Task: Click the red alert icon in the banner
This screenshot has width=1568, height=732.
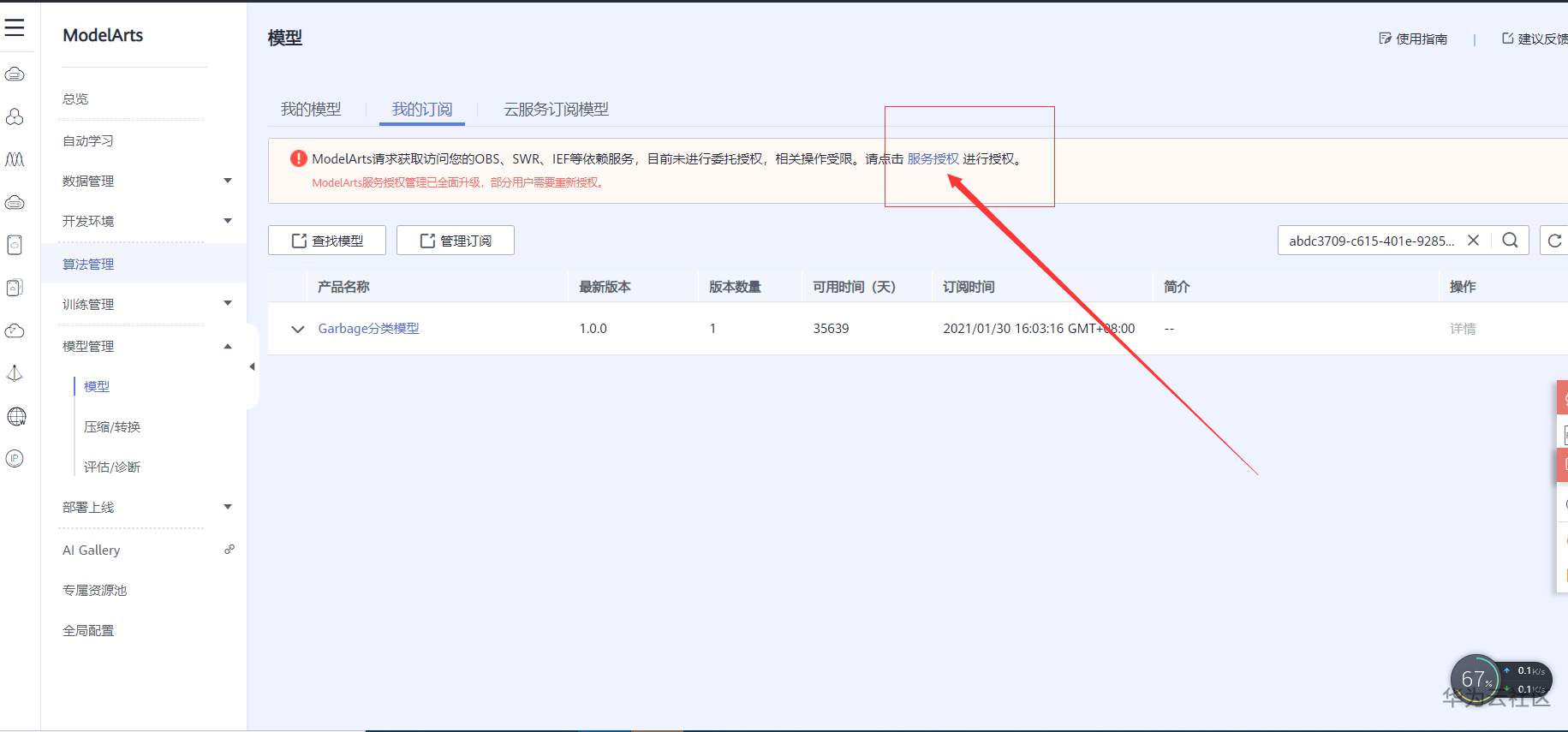Action: tap(298, 158)
